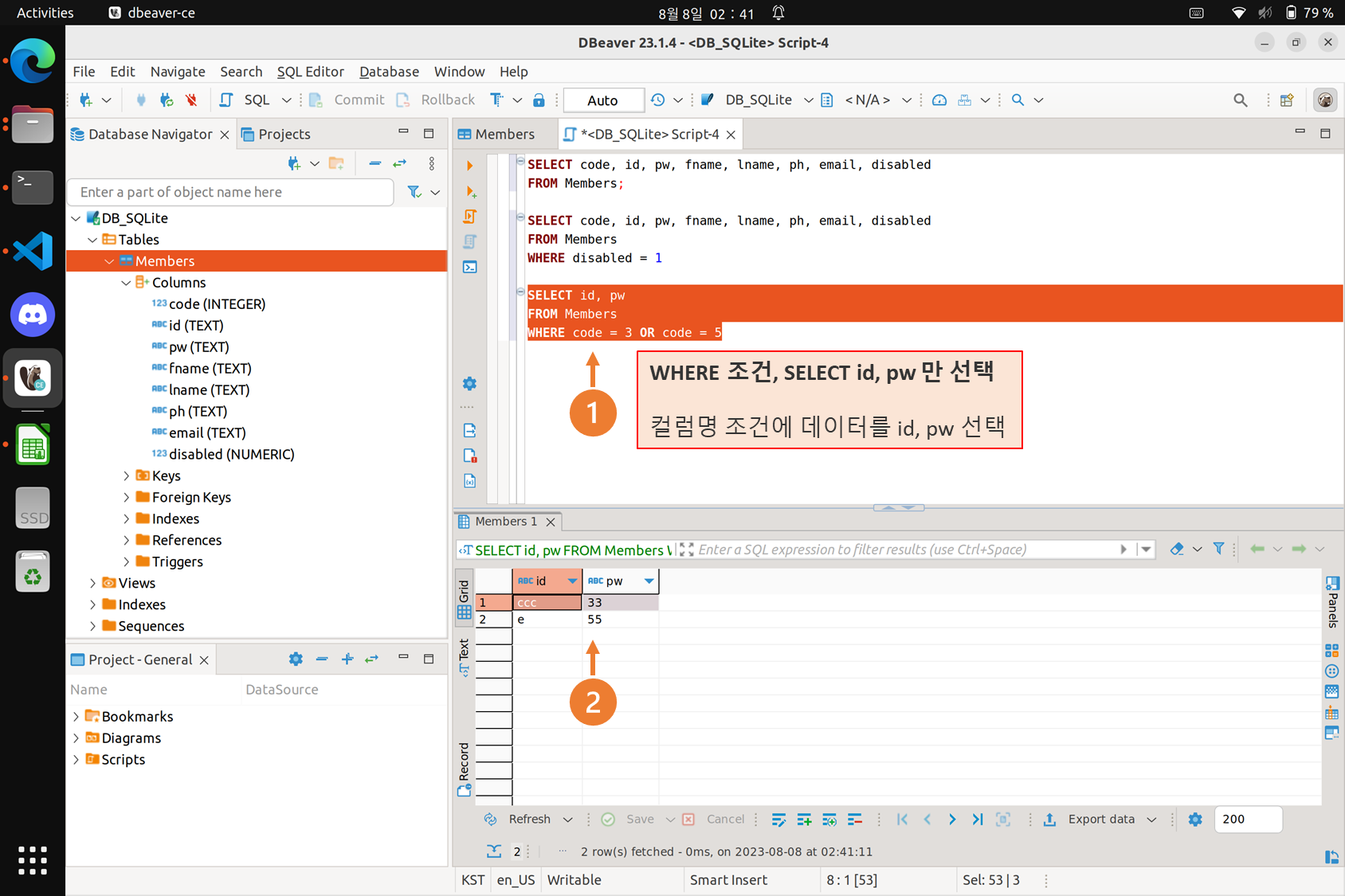Expand the Foreign Keys folder
This screenshot has height=896, width=1345.
[x=126, y=497]
